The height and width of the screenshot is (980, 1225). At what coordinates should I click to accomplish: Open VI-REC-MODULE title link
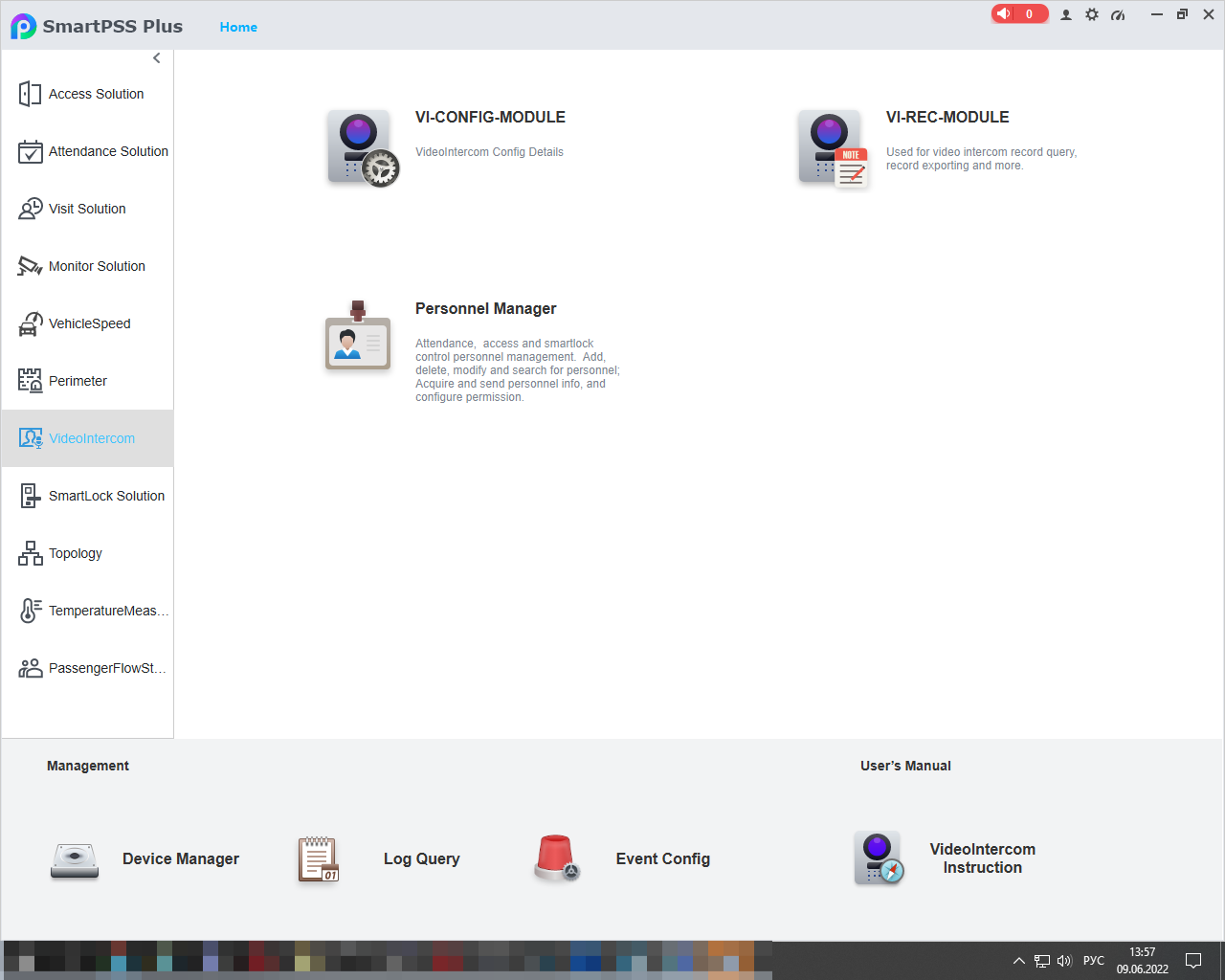click(947, 117)
